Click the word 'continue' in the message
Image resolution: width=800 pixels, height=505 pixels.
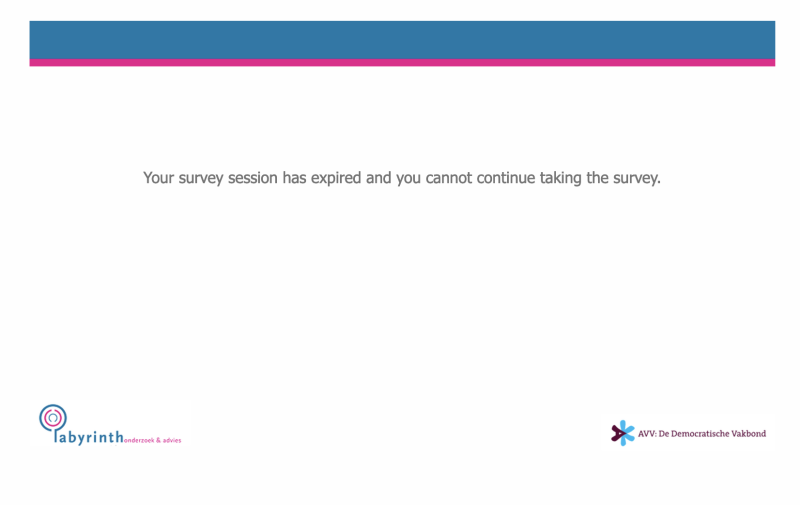[x=506, y=178]
